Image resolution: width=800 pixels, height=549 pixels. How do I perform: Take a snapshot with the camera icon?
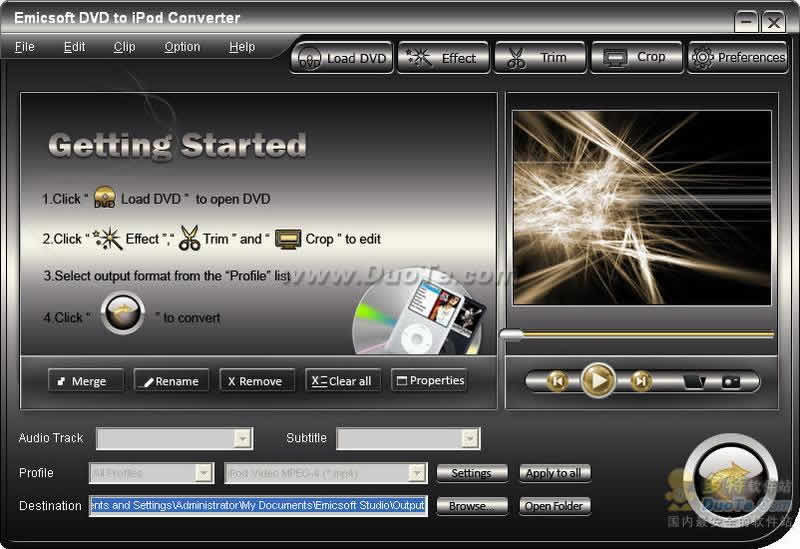tap(731, 382)
